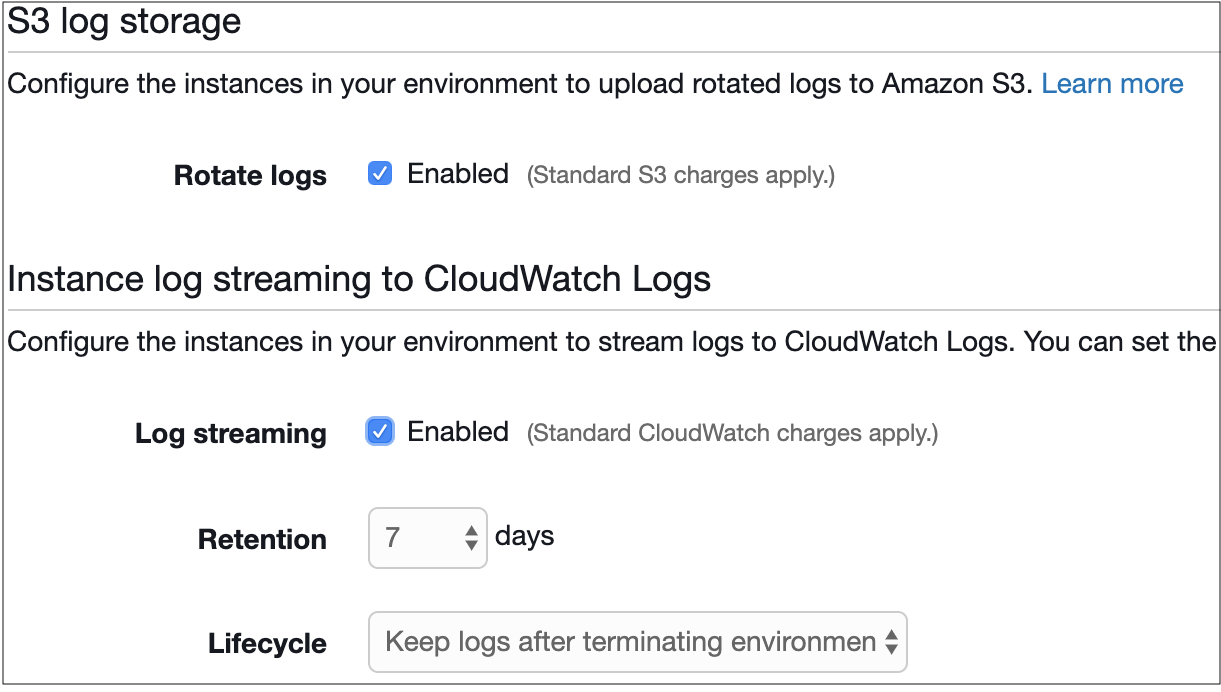Image resolution: width=1221 pixels, height=692 pixels.
Task: Click the Log streaming label
Action: coord(231,434)
